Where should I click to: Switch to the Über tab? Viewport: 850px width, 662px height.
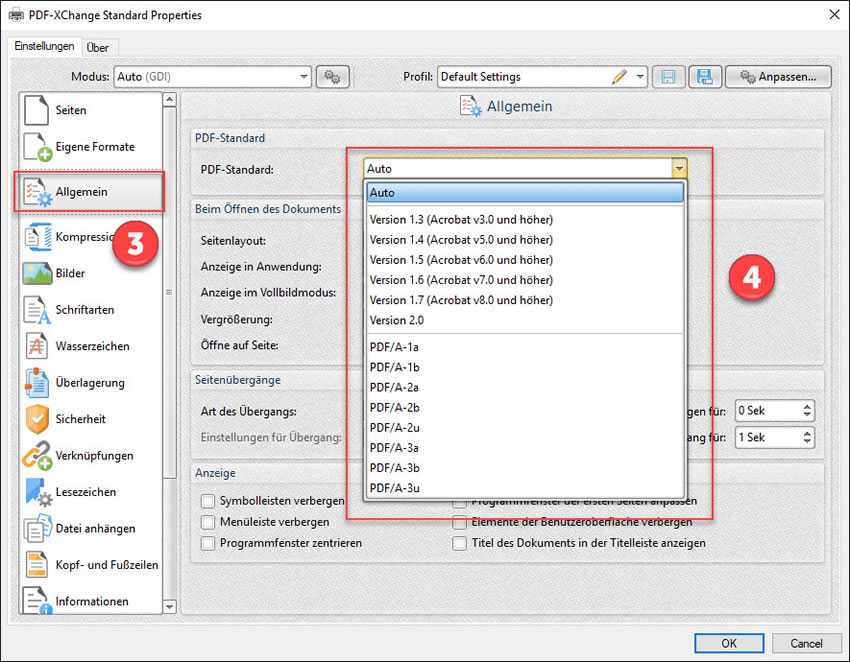click(98, 48)
